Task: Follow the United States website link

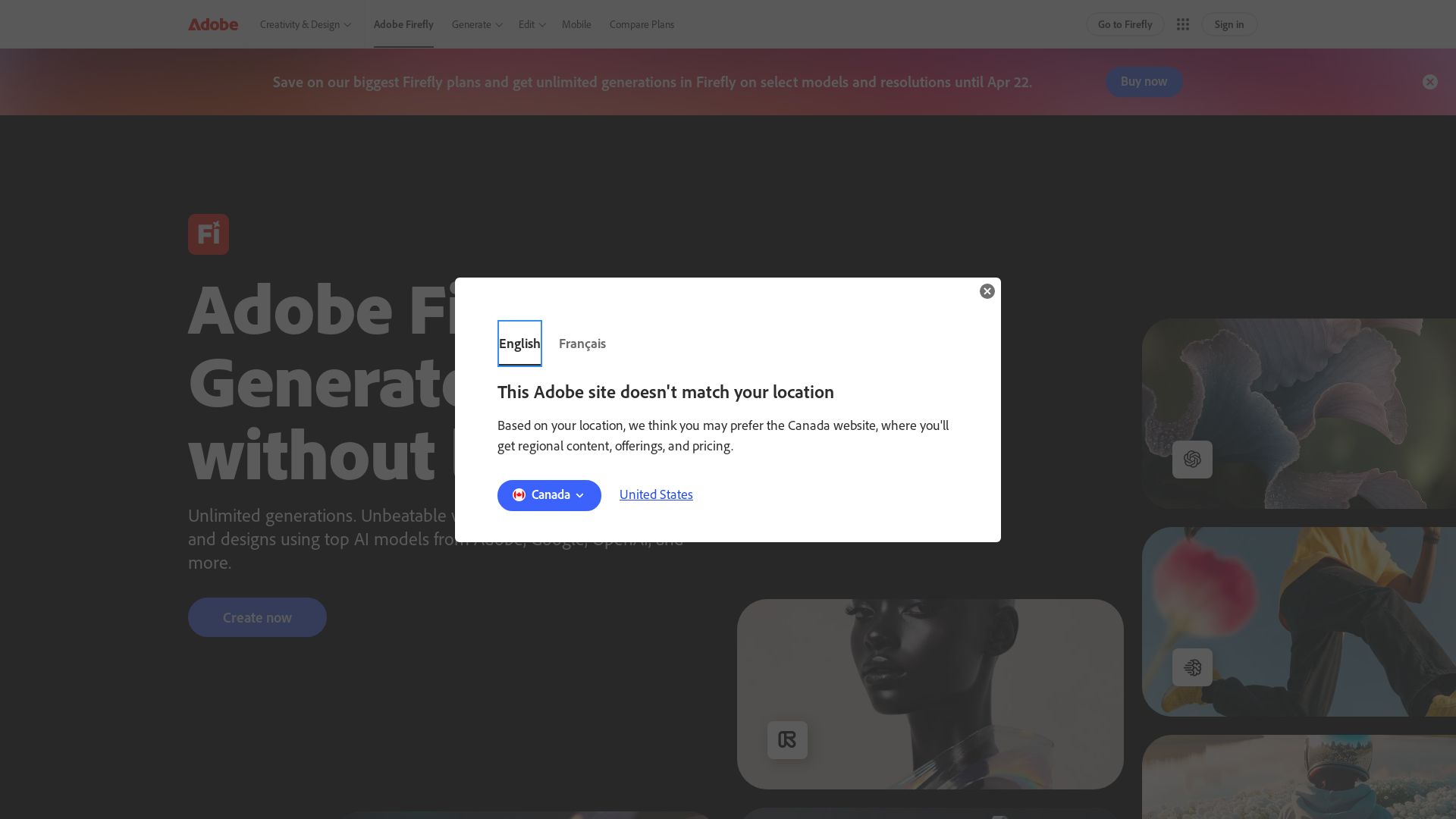Action: [x=655, y=494]
